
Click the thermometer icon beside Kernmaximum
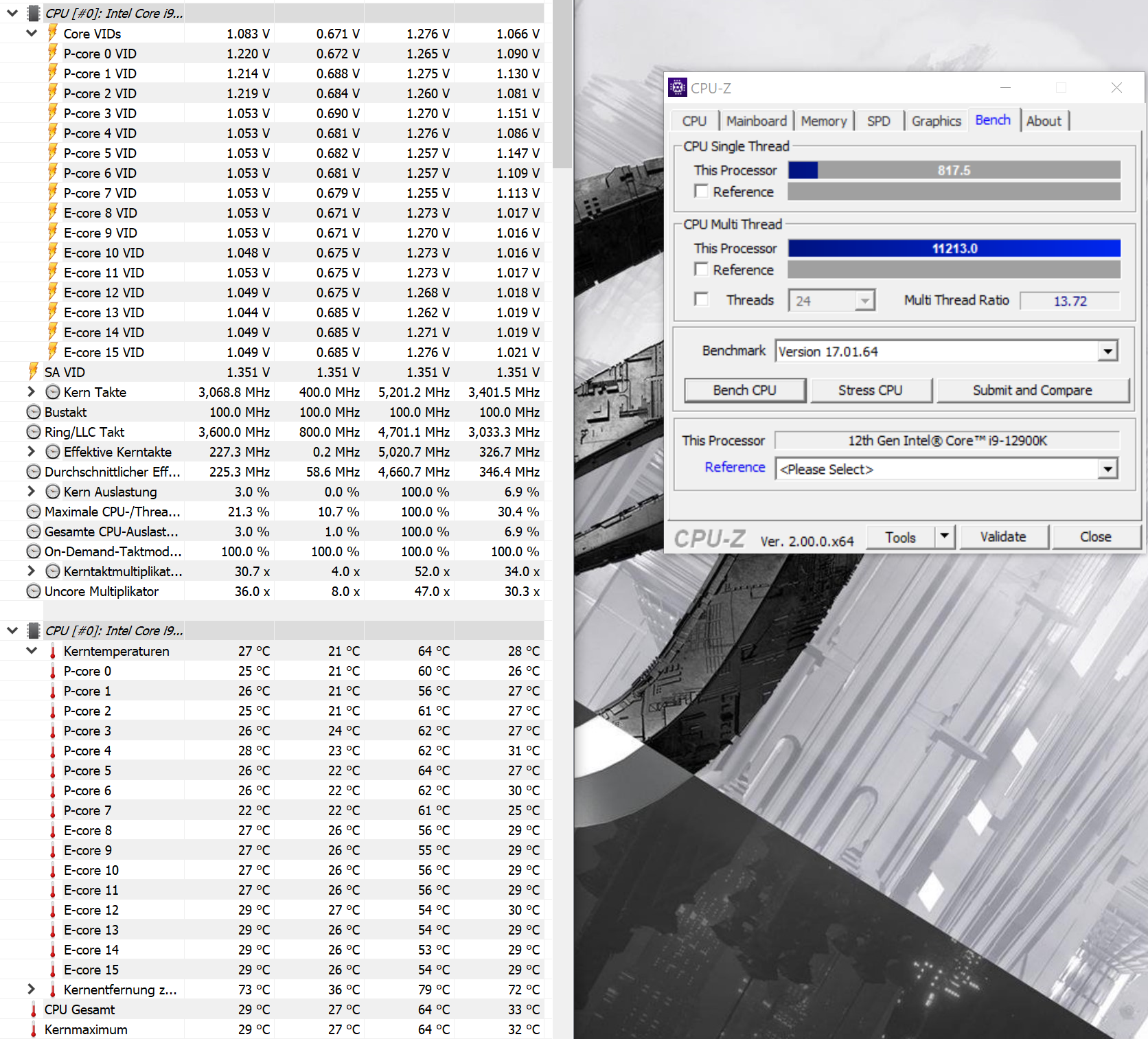[x=33, y=1029]
